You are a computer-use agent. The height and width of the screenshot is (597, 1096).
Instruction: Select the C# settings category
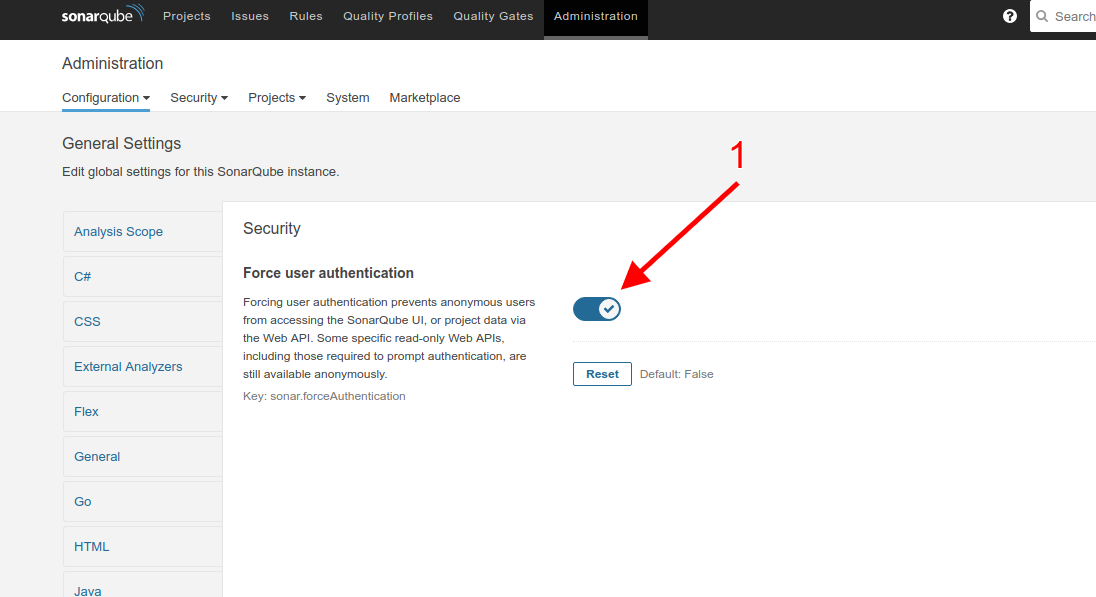click(x=143, y=277)
